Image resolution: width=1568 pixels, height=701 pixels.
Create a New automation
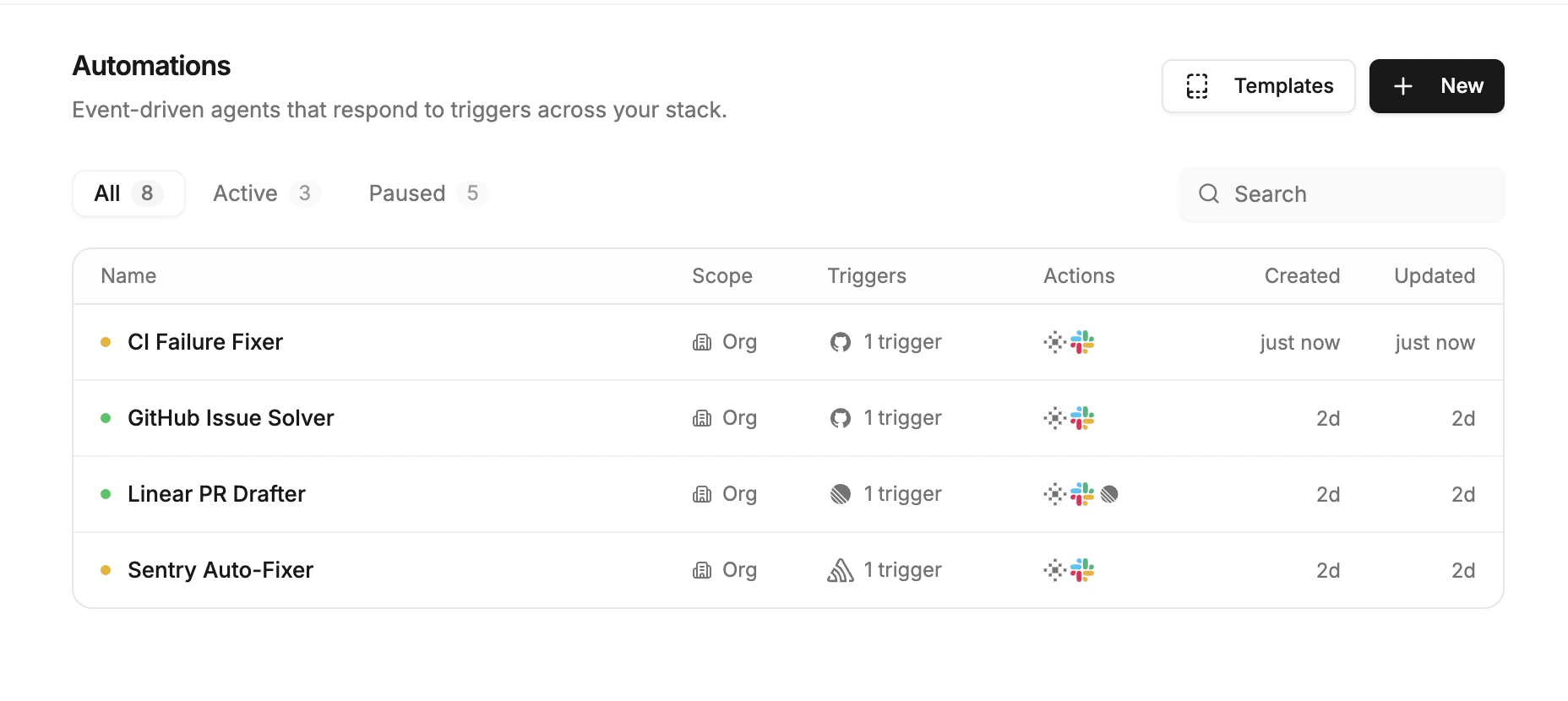click(1436, 85)
